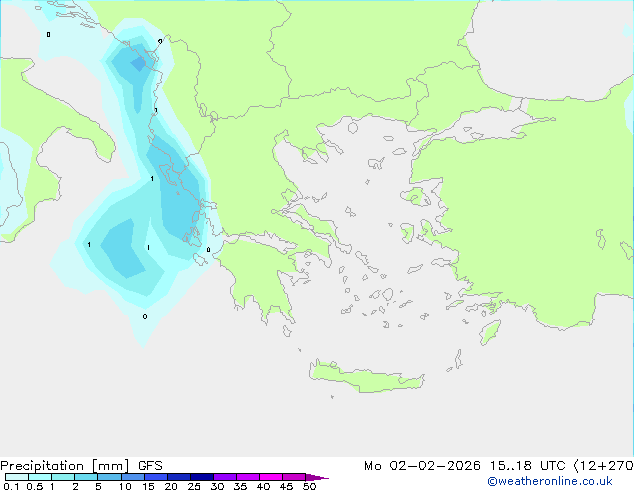This screenshot has width=634, height=490.
Task: Click the 'Mo 02-02-2026' date text
Action: [x=422, y=466]
